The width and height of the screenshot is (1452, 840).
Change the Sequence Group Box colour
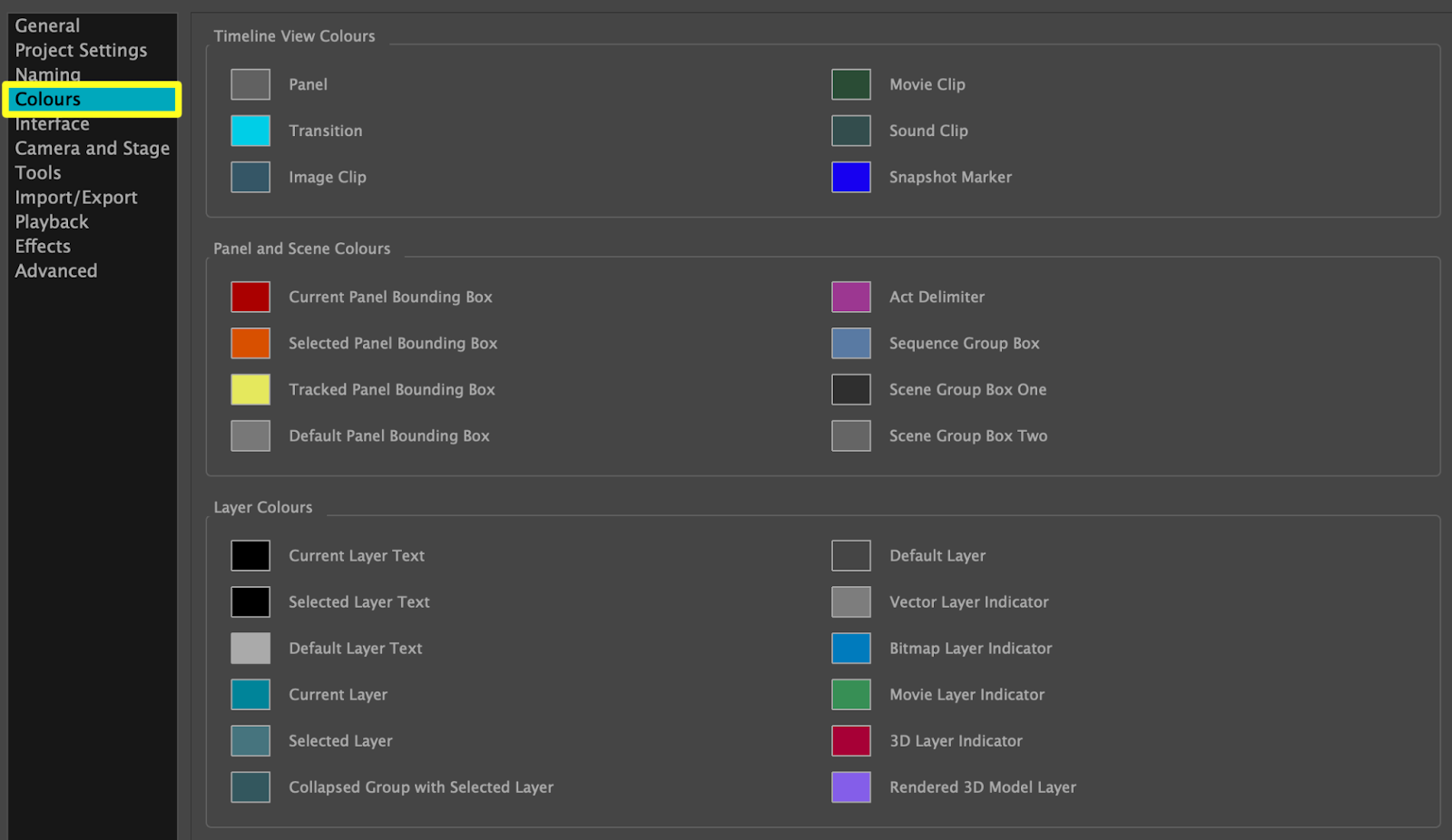(850, 343)
